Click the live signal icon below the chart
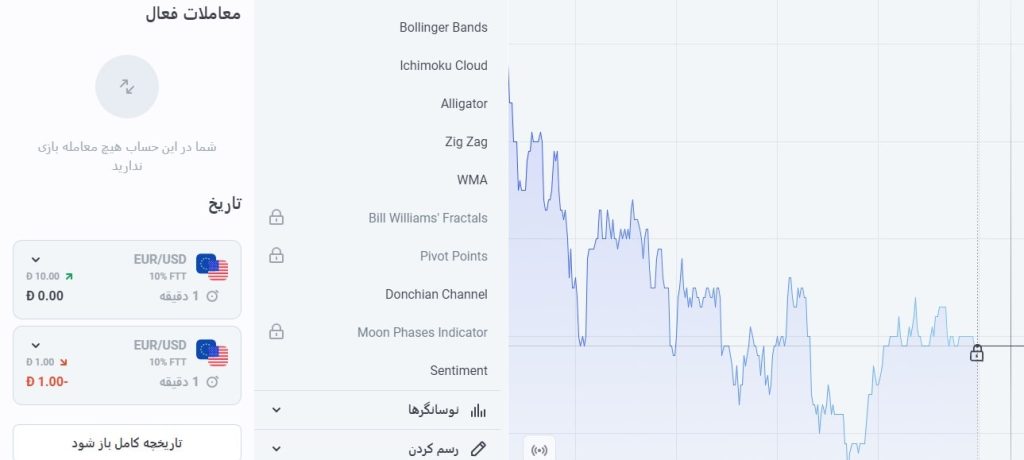 pyautogui.click(x=539, y=450)
